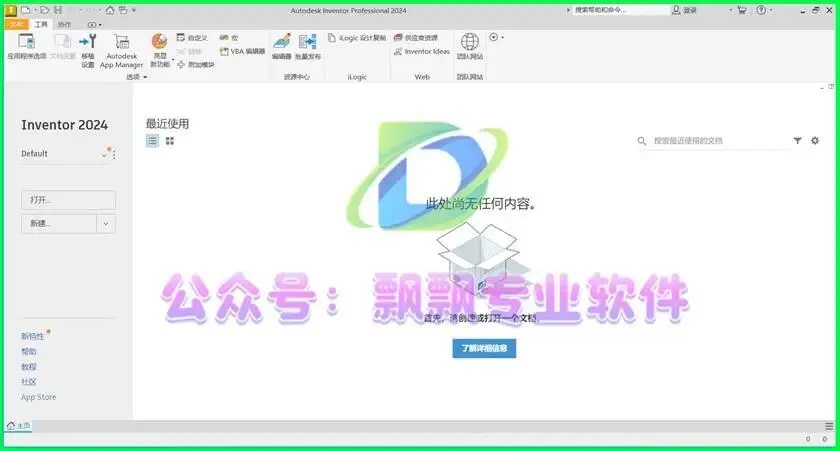Image resolution: width=840 pixels, height=451 pixels.
Task: Launch Autodesk App Manager
Action: [122, 50]
